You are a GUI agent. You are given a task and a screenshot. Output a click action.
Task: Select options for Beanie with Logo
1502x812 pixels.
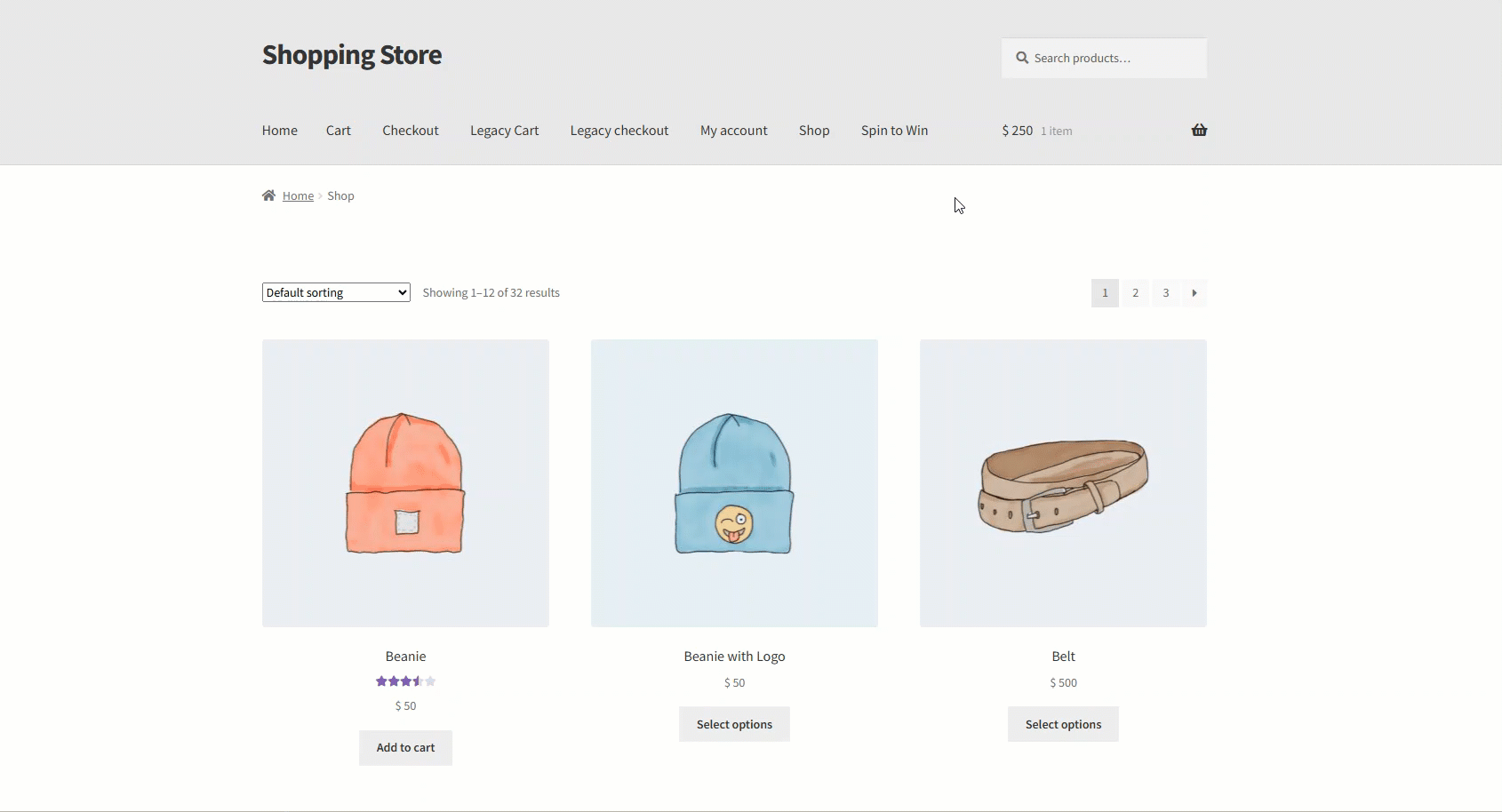734,724
